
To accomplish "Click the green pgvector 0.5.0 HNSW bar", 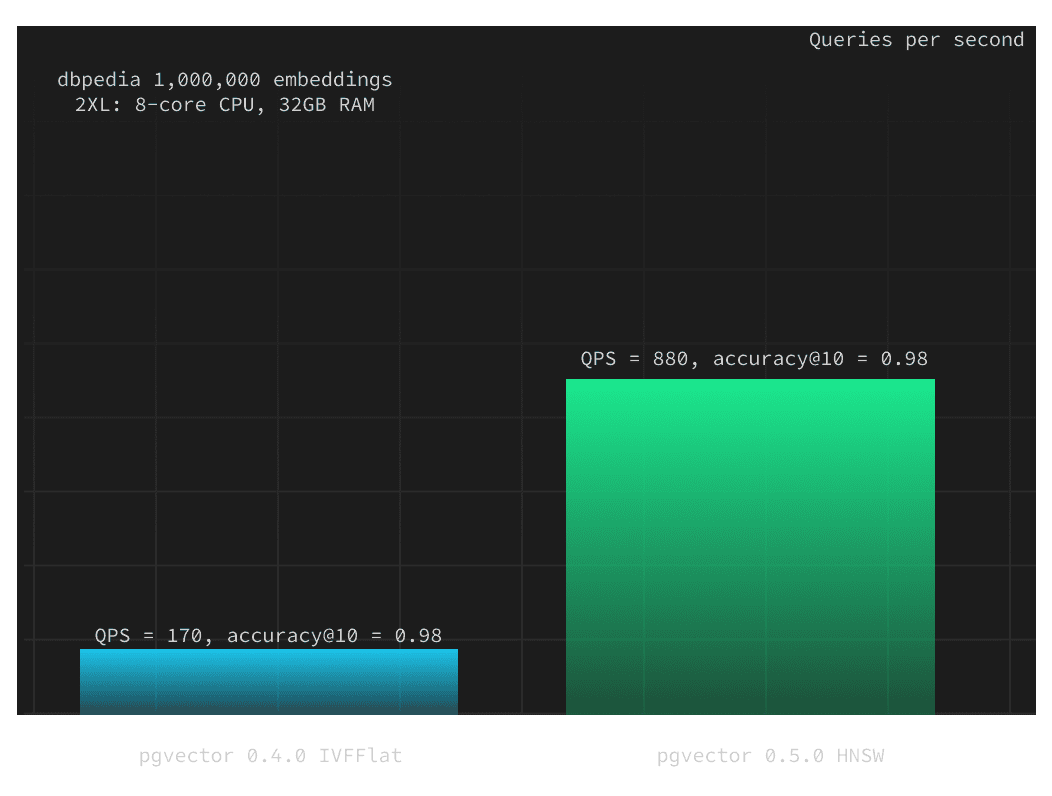I will pos(750,546).
